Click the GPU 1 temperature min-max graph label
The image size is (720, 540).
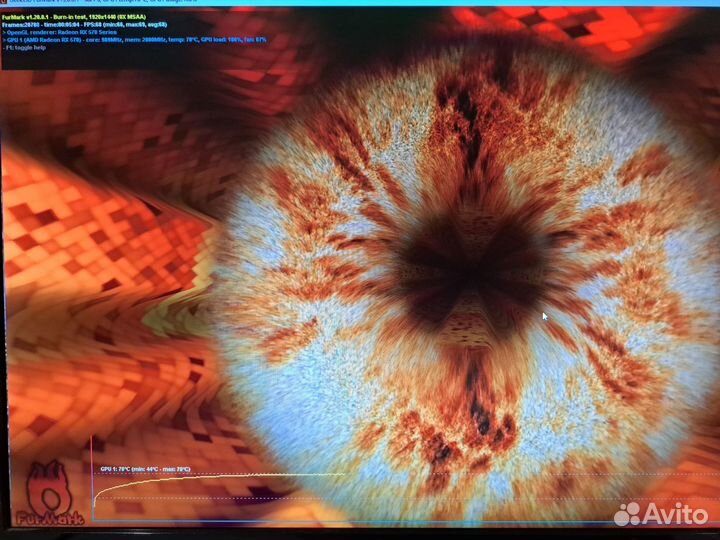(145, 469)
